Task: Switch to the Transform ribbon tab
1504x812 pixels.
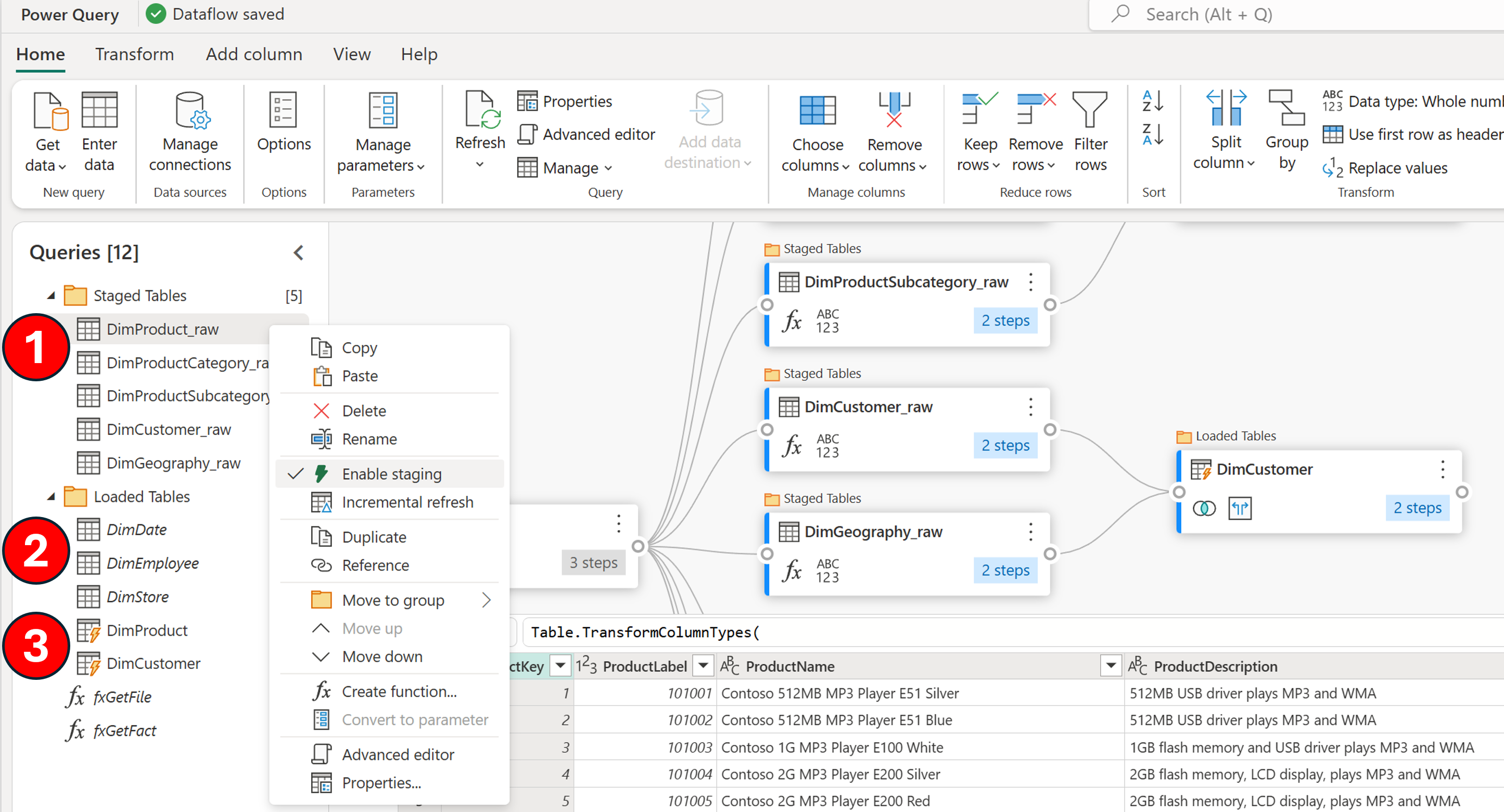Action: click(x=135, y=54)
